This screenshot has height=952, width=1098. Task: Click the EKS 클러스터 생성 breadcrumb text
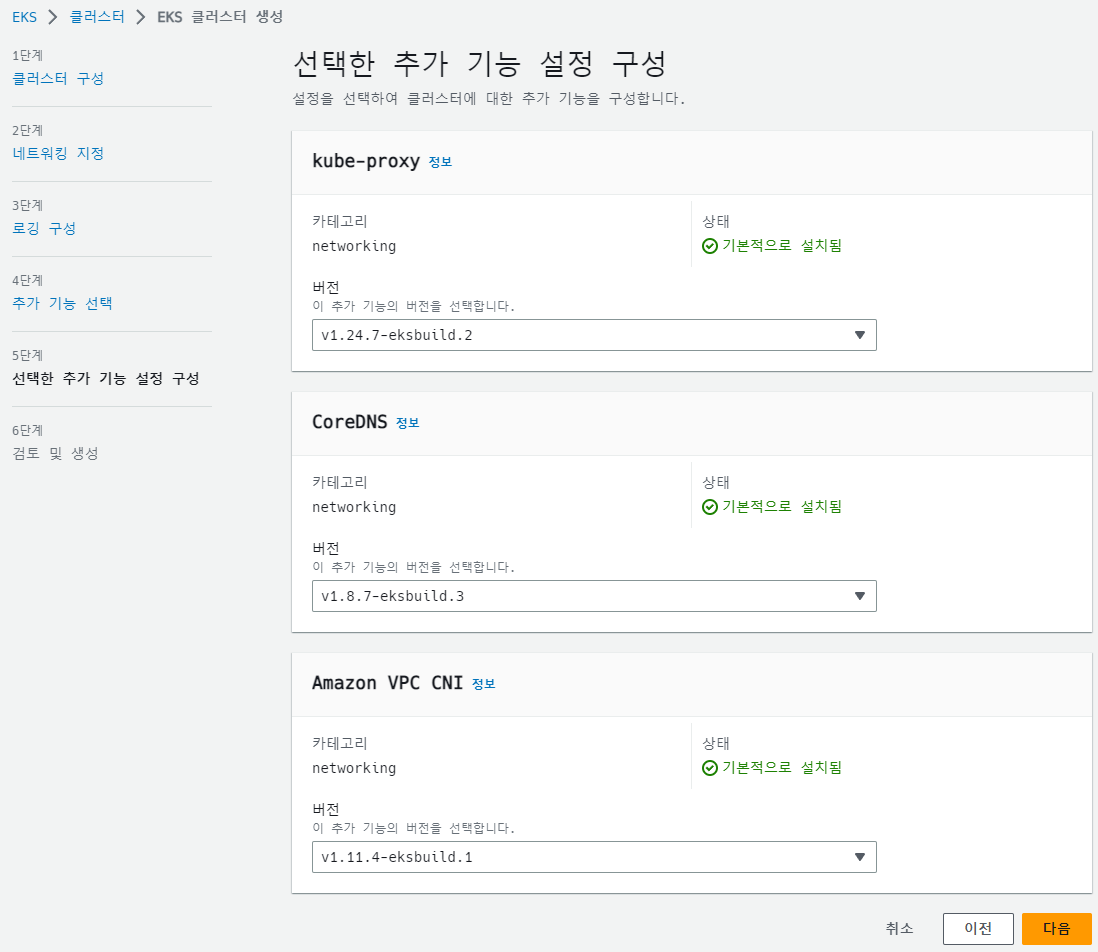click(x=220, y=17)
